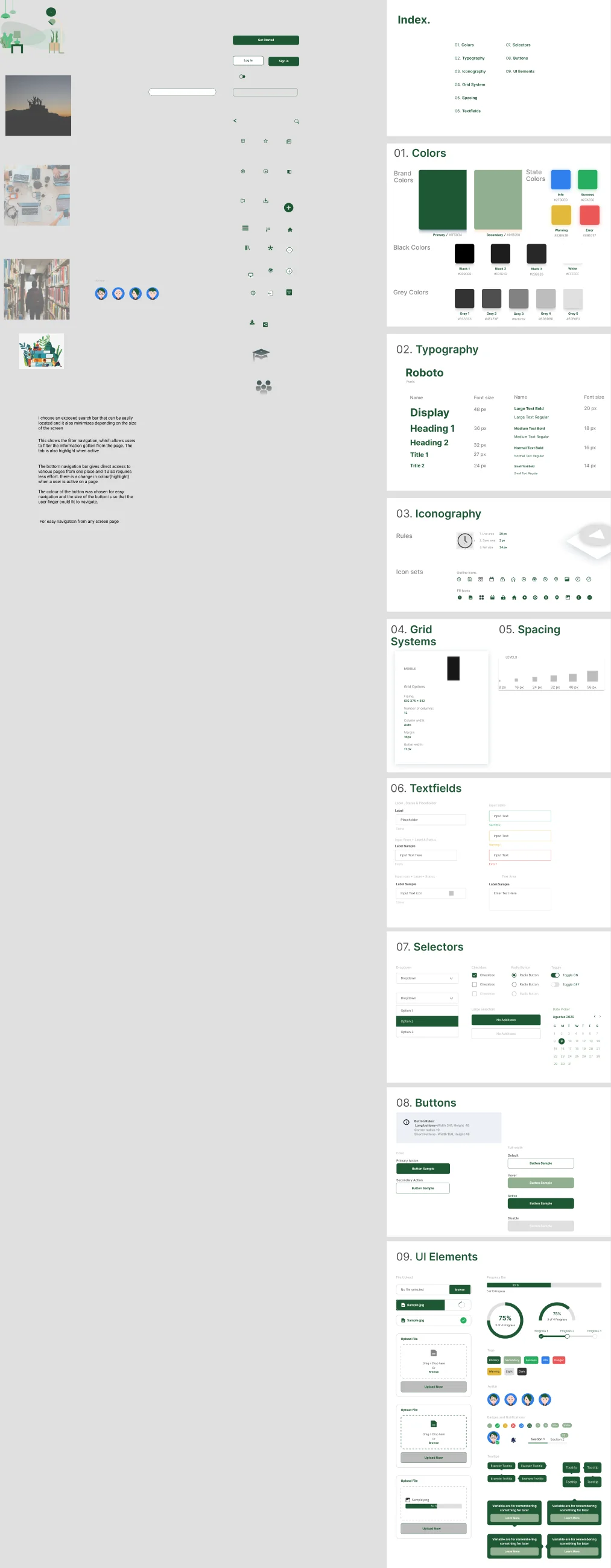
Task: Click the magnifier search icon
Action: click(297, 121)
